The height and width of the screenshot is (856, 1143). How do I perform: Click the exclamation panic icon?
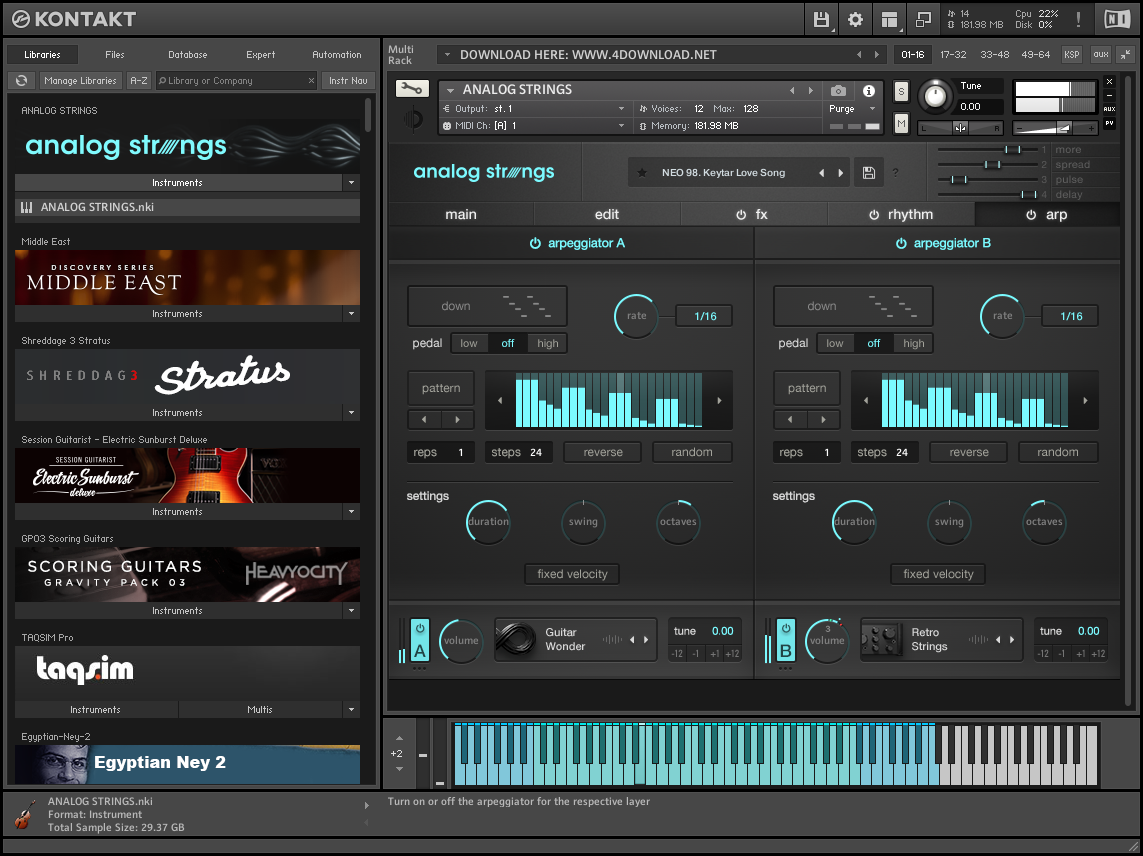[1079, 20]
